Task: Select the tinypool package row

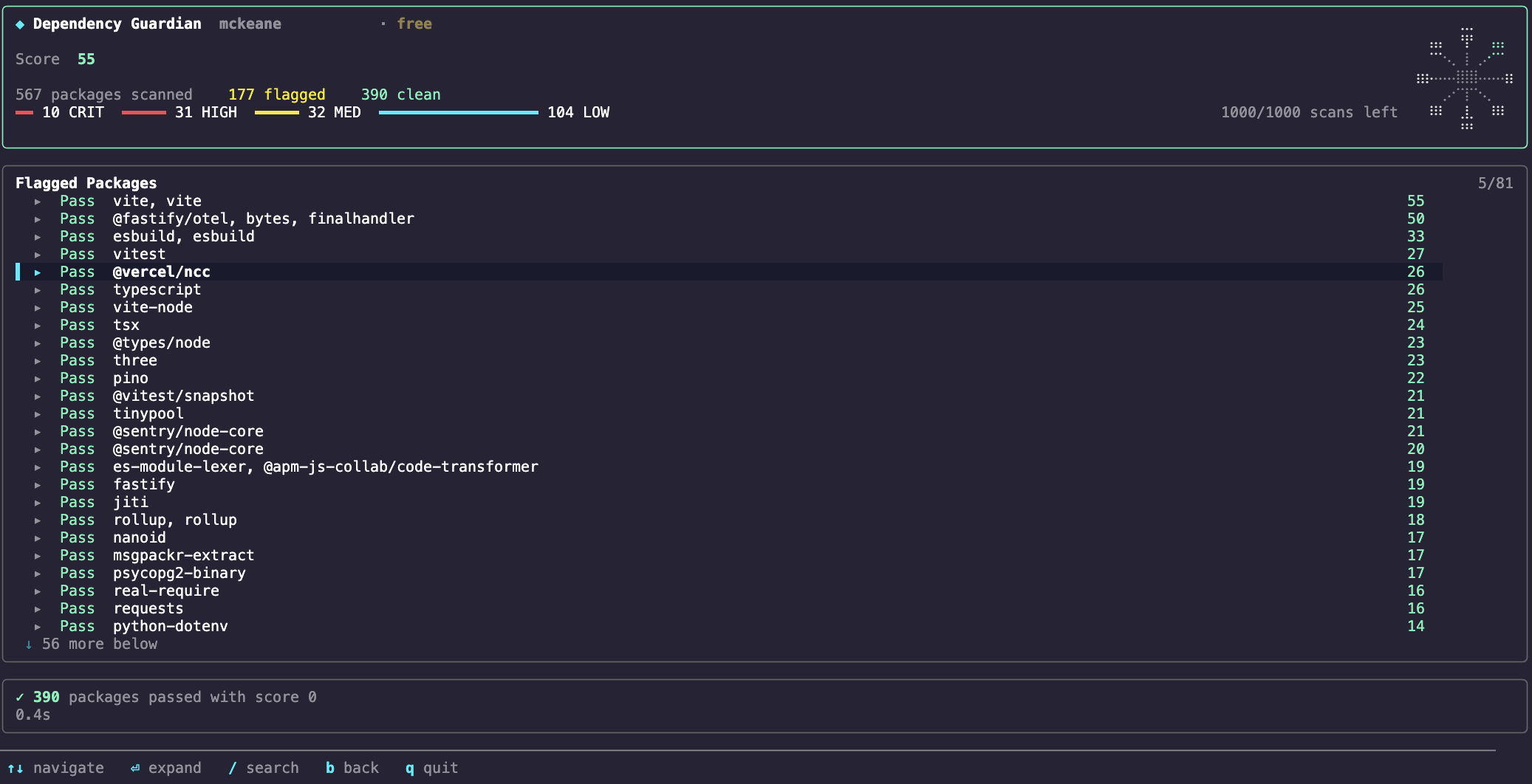Action: 729,413
